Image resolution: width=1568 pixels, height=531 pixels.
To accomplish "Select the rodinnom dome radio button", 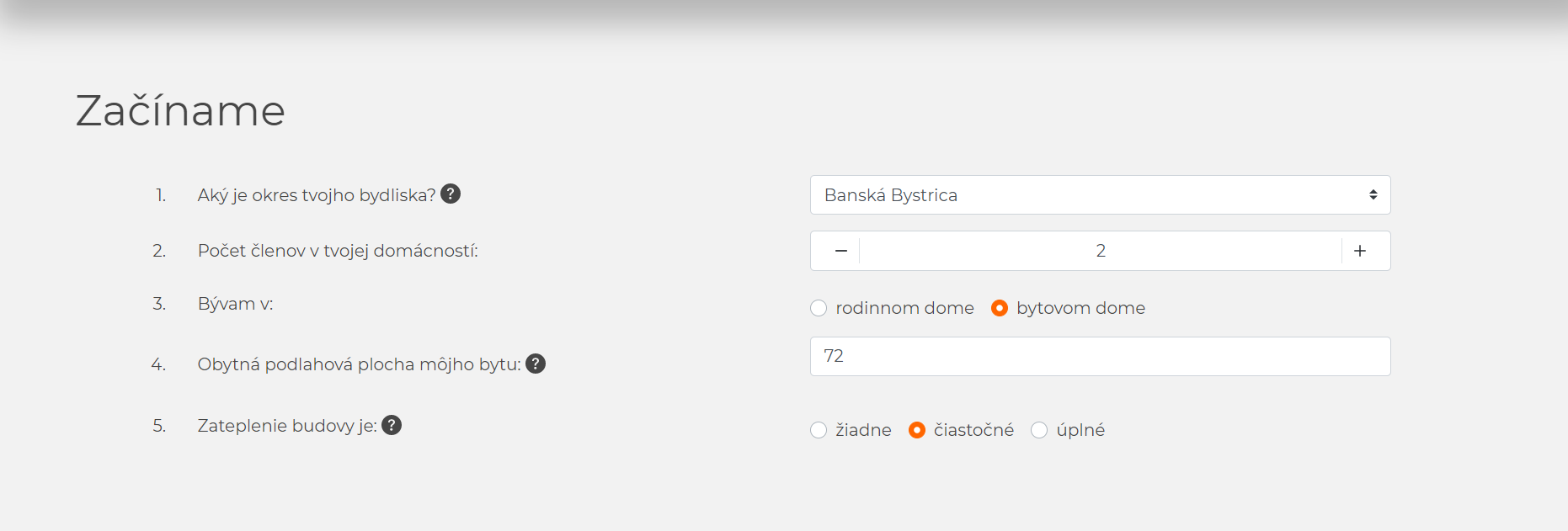I will tap(819, 308).
